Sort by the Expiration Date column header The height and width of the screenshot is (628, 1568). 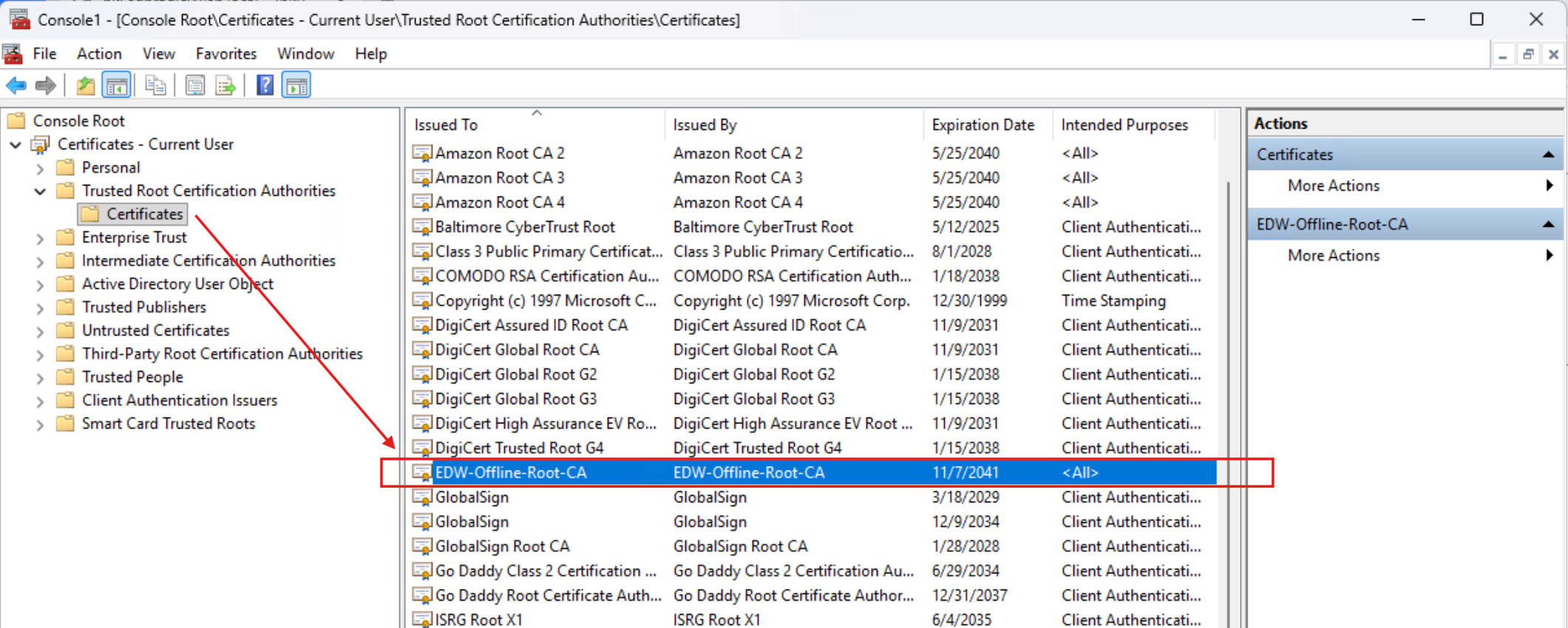click(988, 125)
